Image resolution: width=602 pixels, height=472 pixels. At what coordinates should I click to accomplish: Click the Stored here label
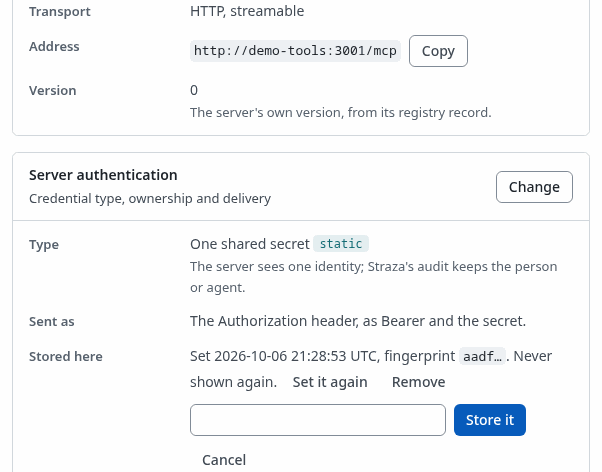(66, 356)
